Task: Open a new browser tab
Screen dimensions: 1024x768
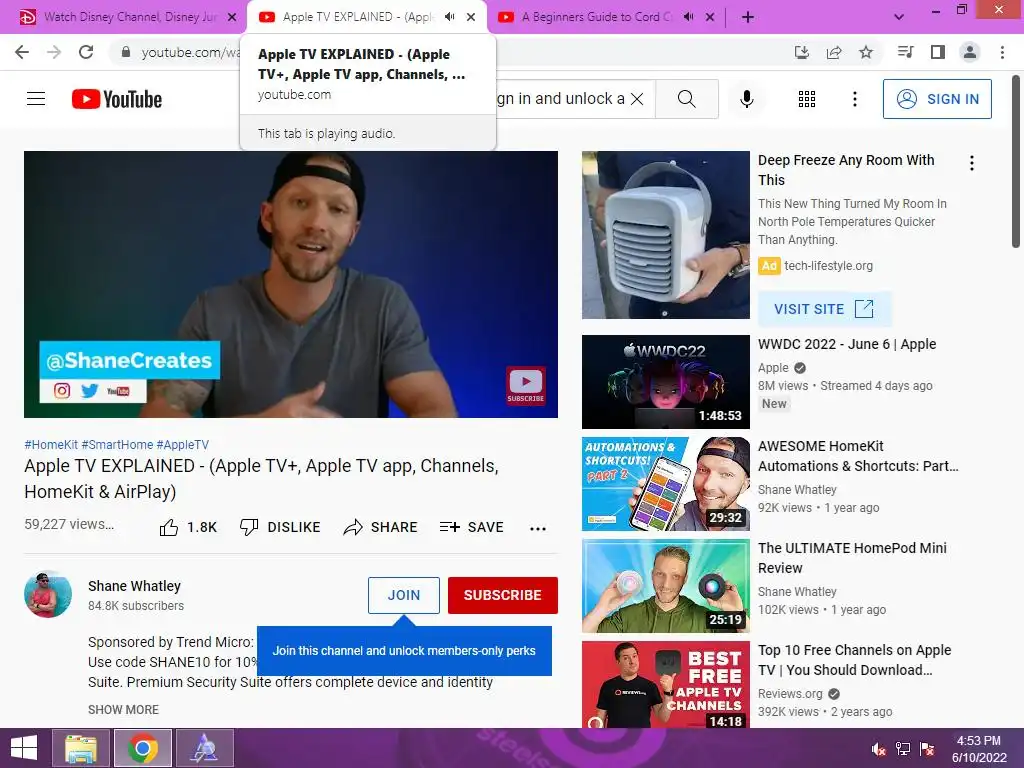Action: click(748, 17)
